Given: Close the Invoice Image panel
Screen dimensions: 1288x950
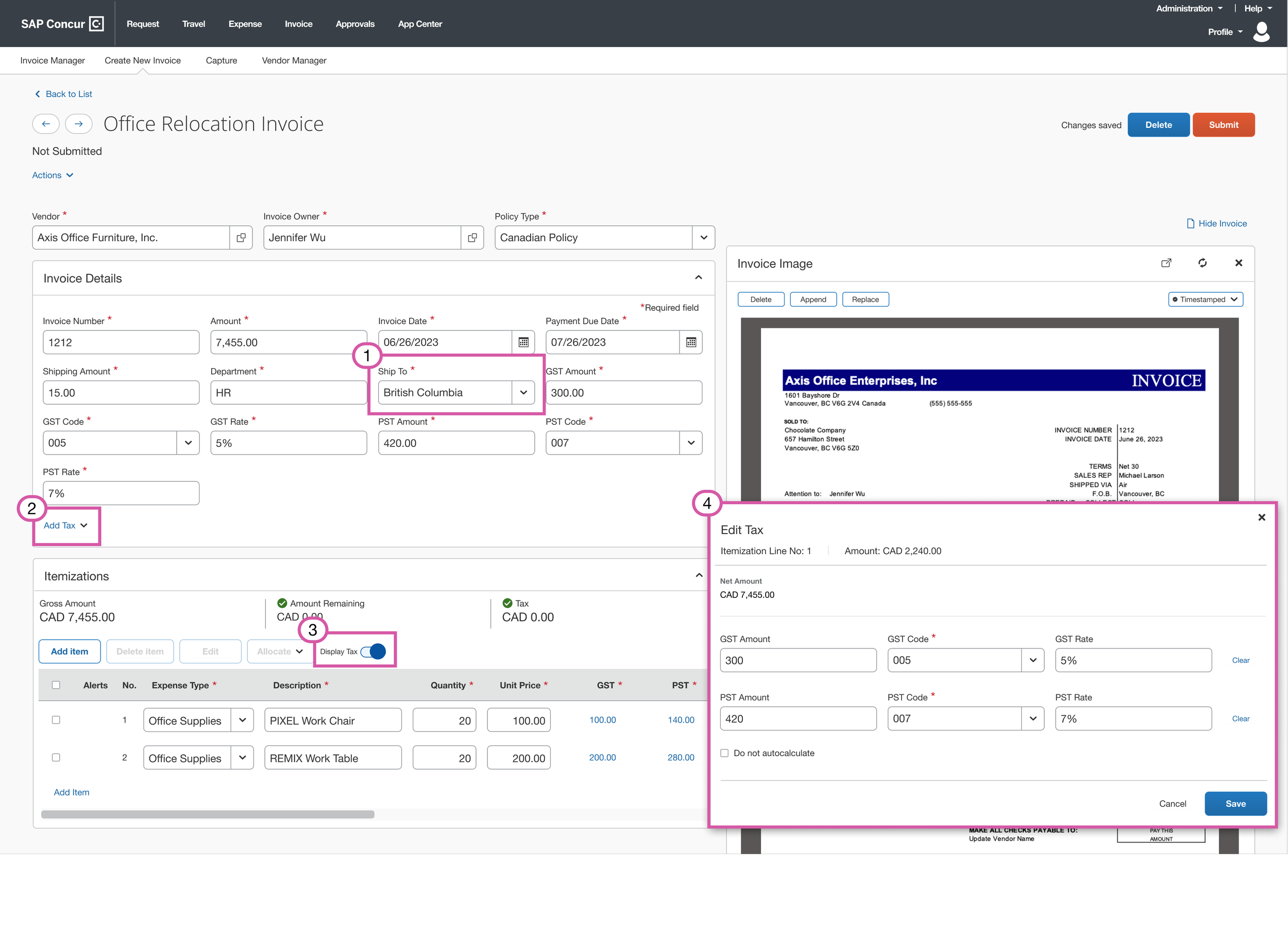Looking at the screenshot, I should click(x=1239, y=263).
